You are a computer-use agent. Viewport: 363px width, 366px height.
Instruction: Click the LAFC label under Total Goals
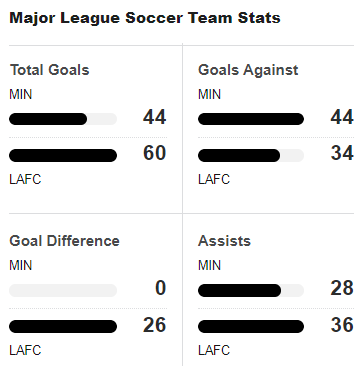pyautogui.click(x=25, y=179)
